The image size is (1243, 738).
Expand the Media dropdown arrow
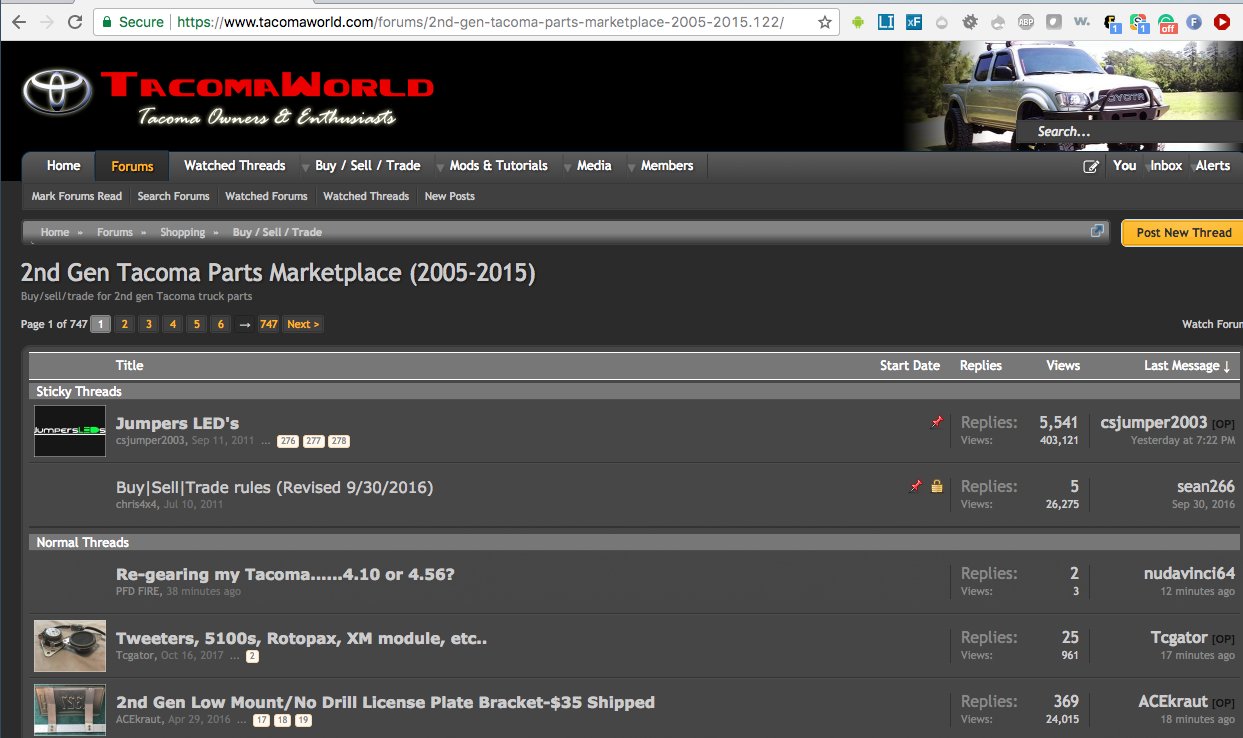[567, 166]
